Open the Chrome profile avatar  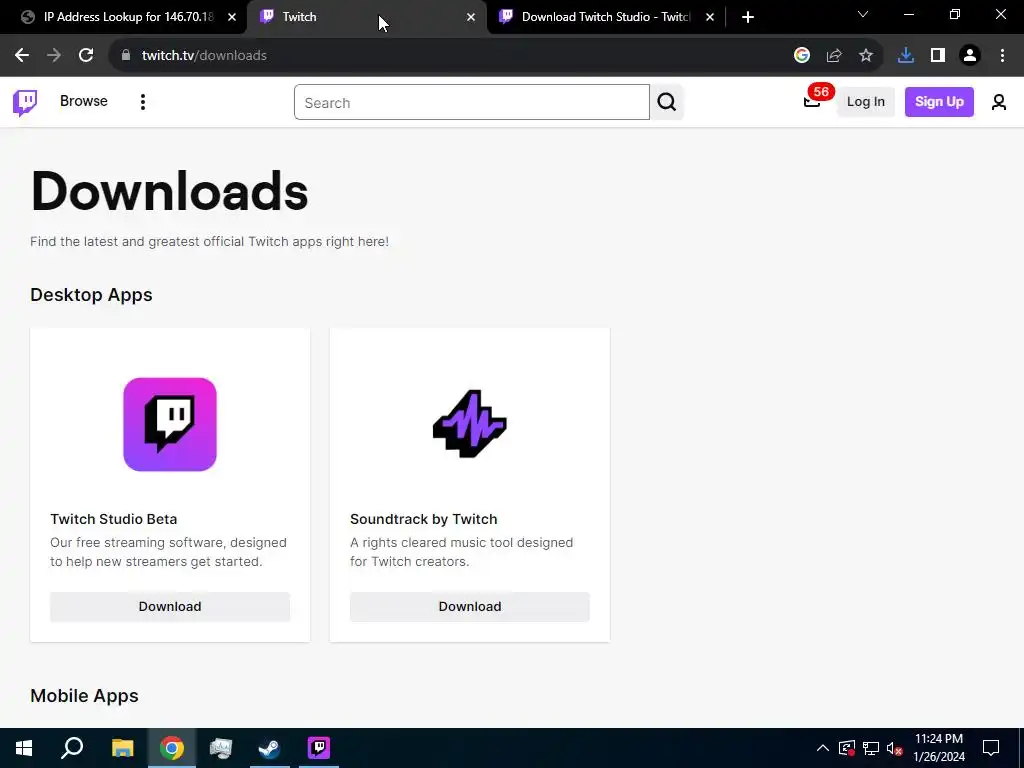[x=970, y=56]
